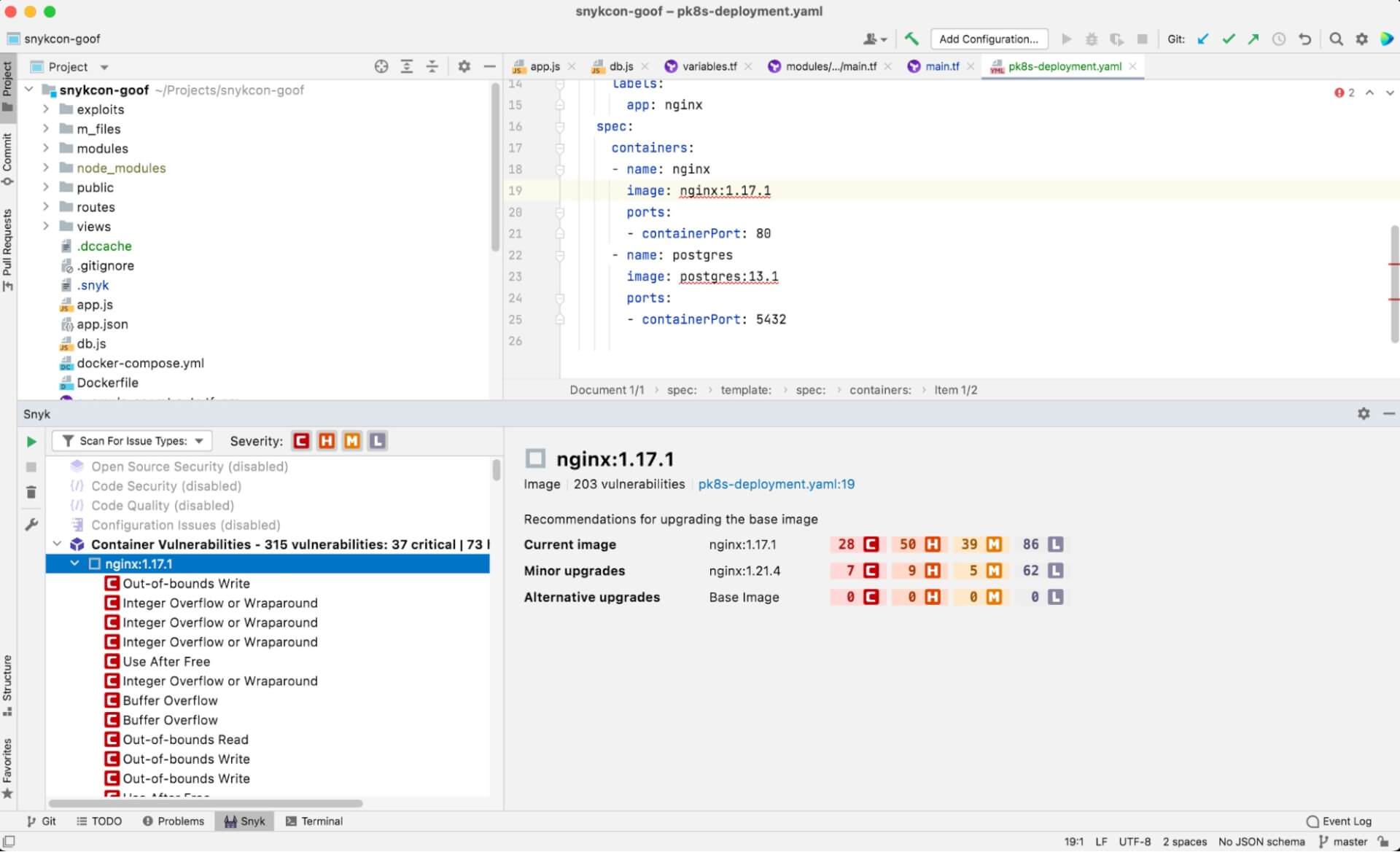Open the Problems tool window tab
The width and height of the screenshot is (1400, 852).
point(174,822)
